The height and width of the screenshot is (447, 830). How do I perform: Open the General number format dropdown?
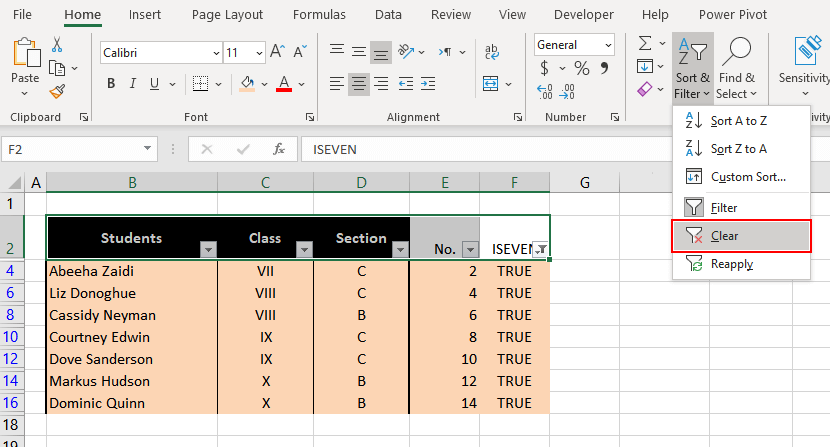click(x=608, y=45)
